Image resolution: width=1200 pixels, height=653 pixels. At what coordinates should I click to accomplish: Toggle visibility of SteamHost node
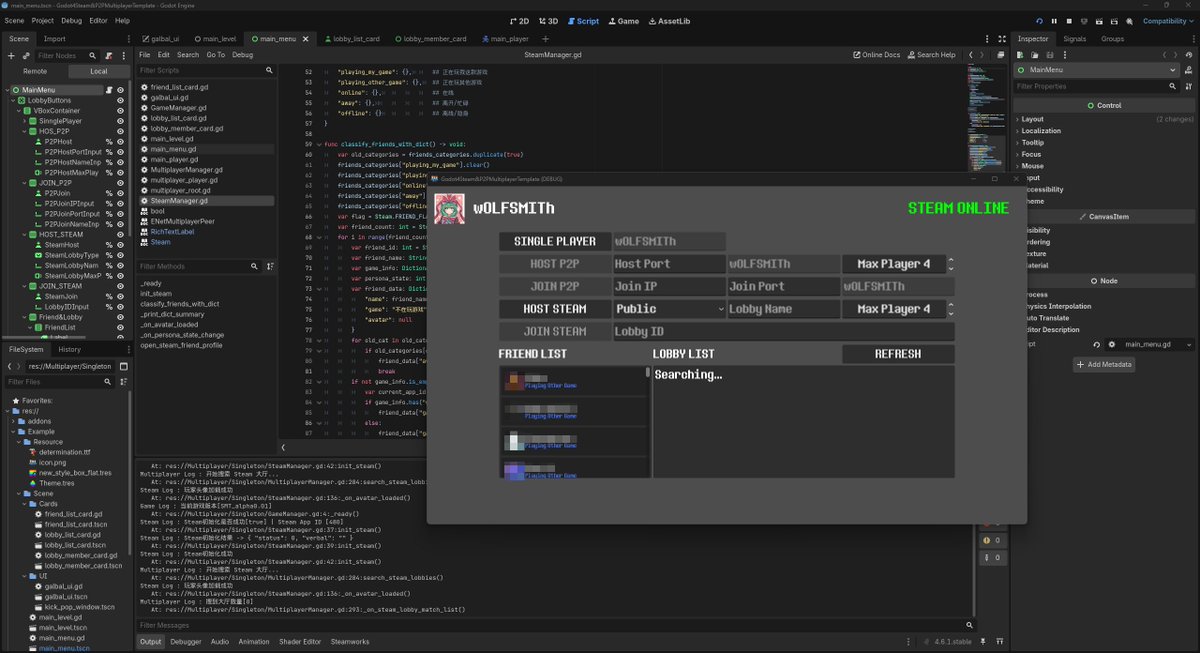[x=120, y=245]
